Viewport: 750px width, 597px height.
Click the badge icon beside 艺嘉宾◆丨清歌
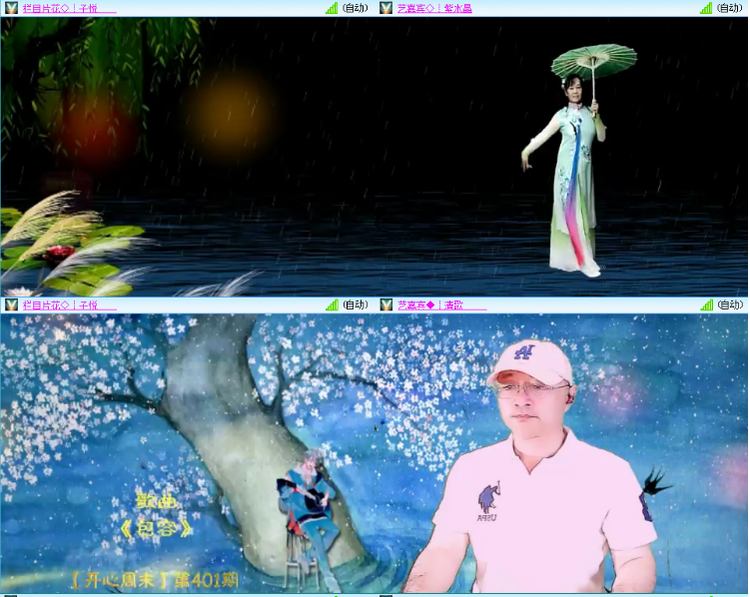386,305
